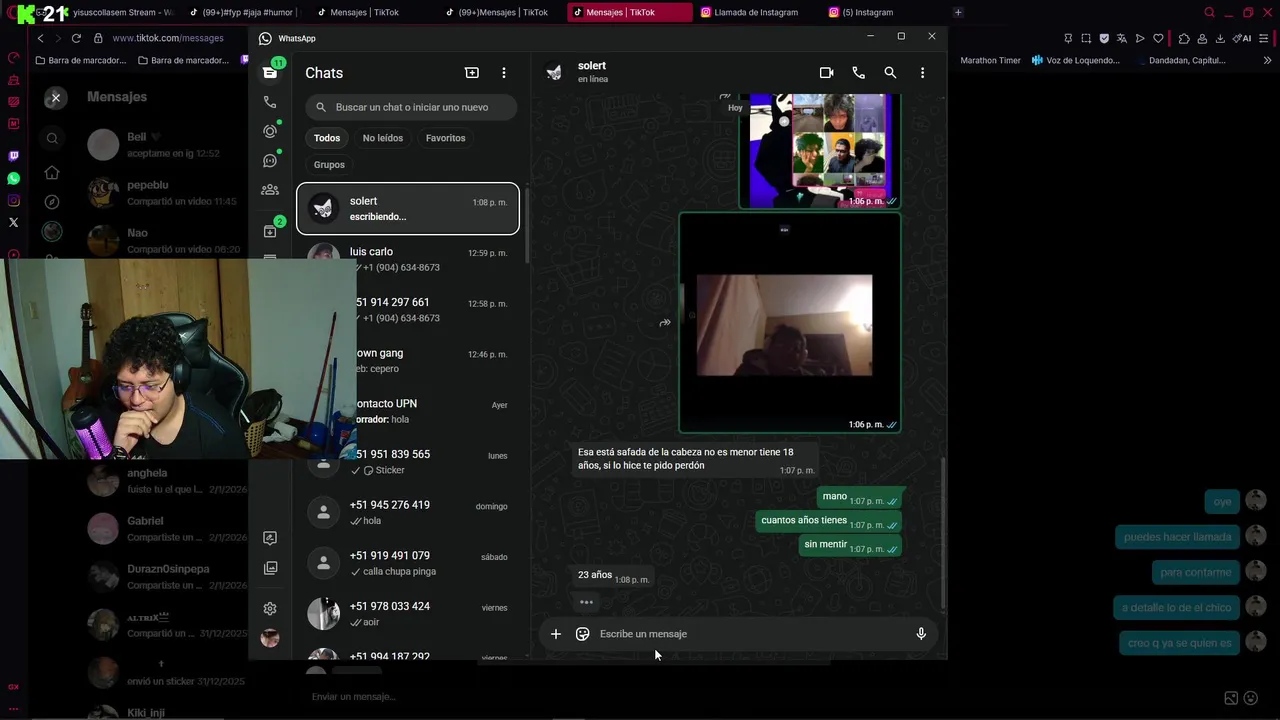This screenshot has width=1280, height=720.
Task: Open the browser AI assistant icon
Action: pyautogui.click(x=1242, y=38)
